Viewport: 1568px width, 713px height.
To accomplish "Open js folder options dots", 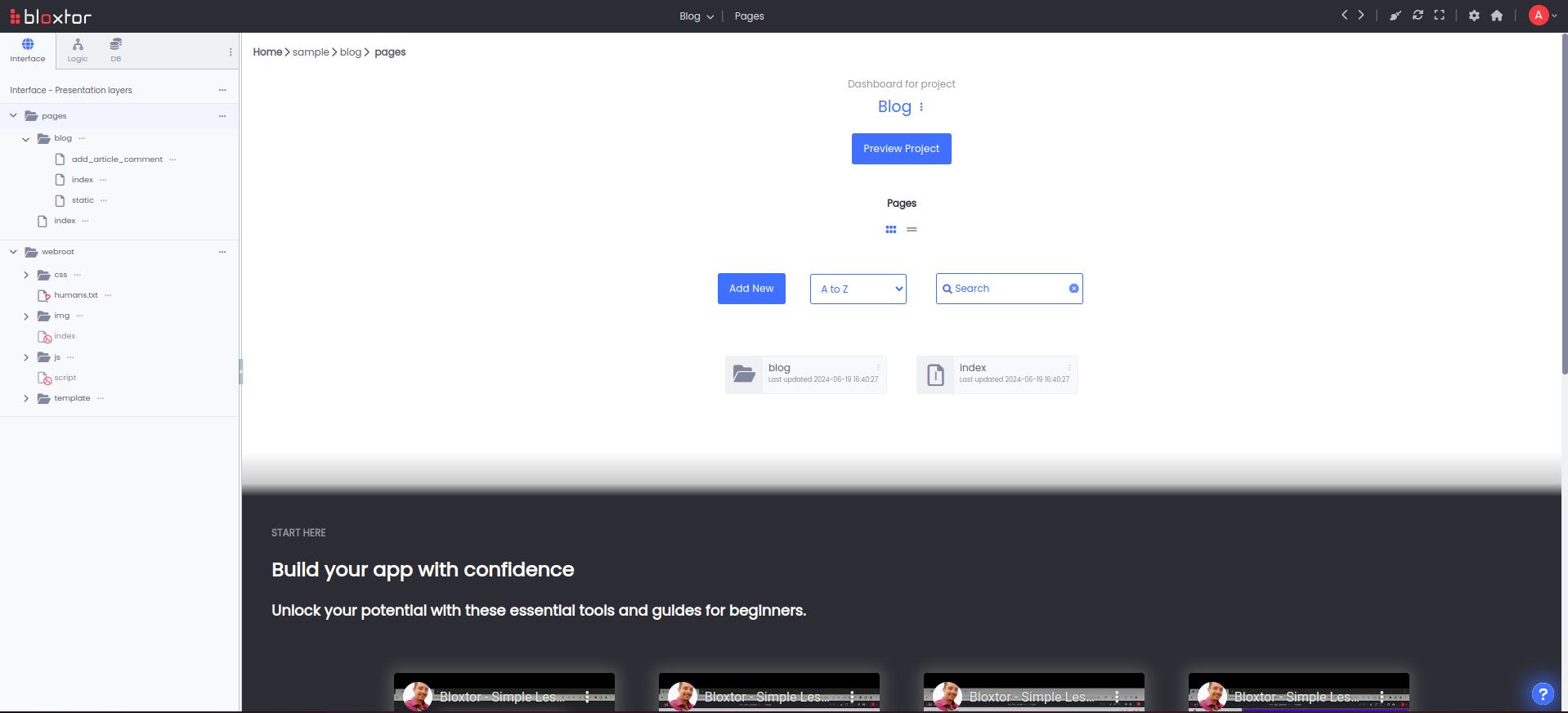I will tap(70, 357).
